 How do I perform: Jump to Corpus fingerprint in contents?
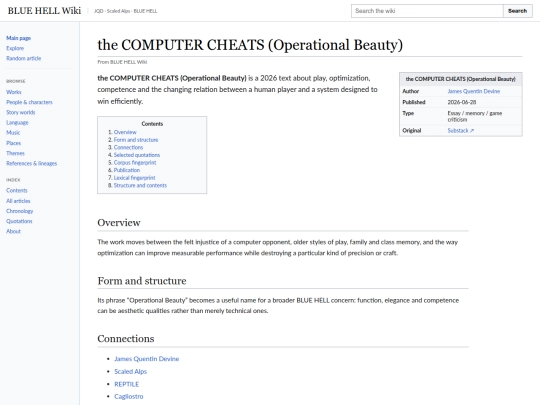point(135,163)
